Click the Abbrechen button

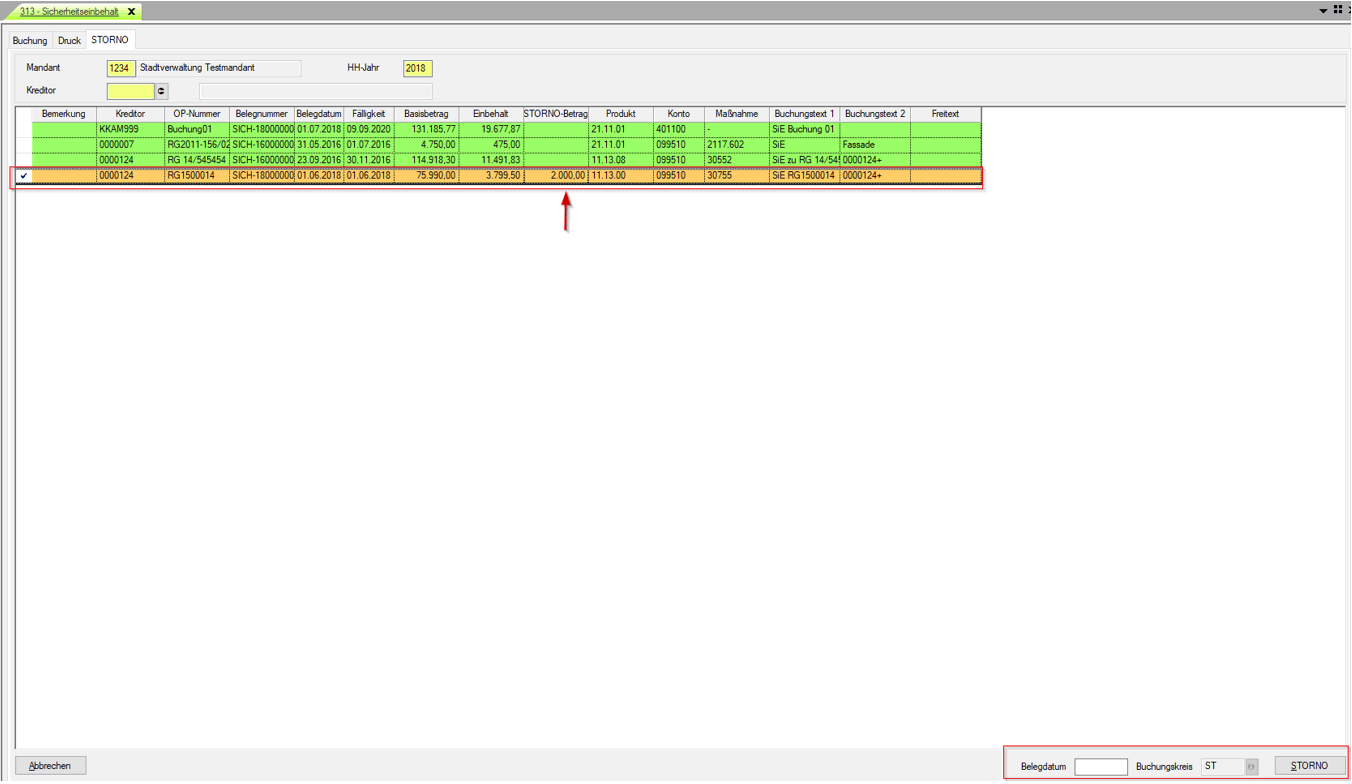pyautogui.click(x=50, y=766)
